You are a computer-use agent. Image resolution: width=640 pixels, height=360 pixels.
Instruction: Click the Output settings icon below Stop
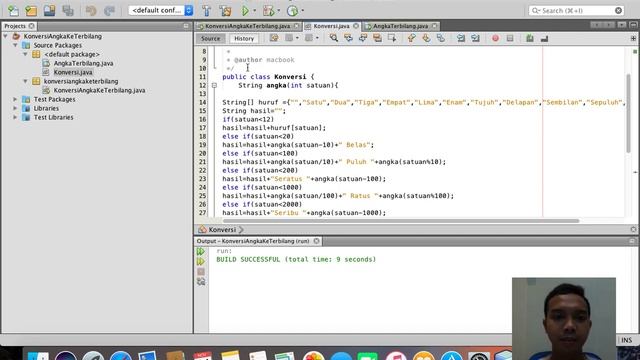[x=201, y=282]
